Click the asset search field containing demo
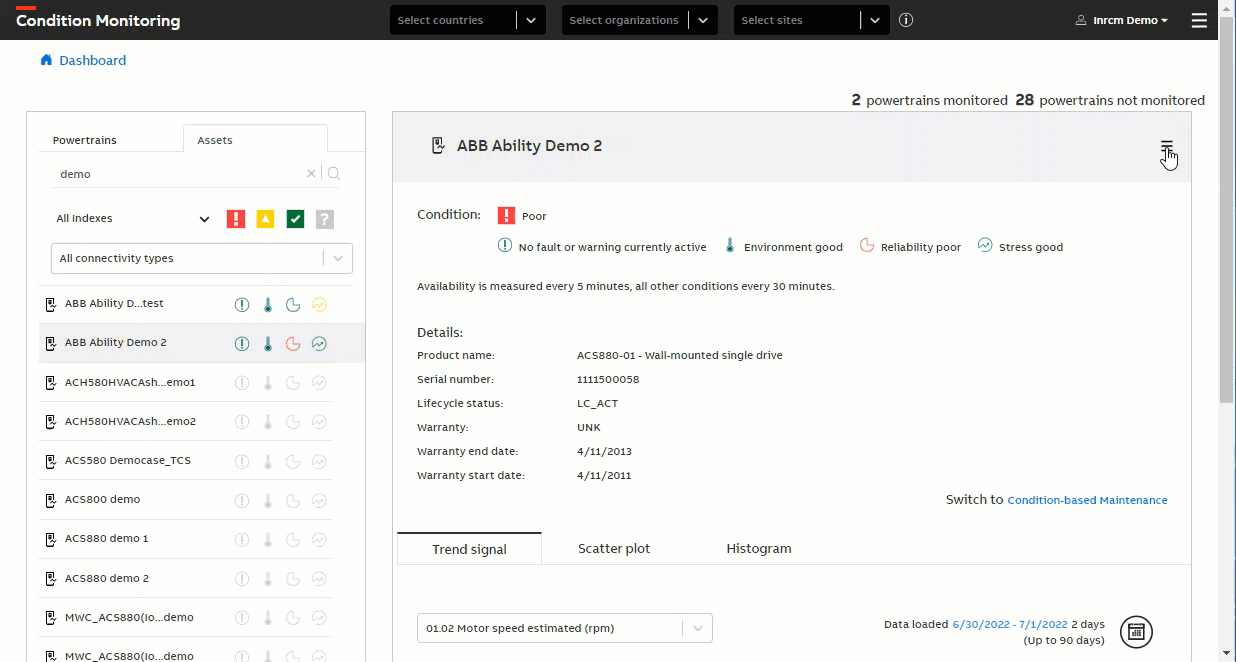Viewport: 1236px width, 662px height. [x=180, y=174]
